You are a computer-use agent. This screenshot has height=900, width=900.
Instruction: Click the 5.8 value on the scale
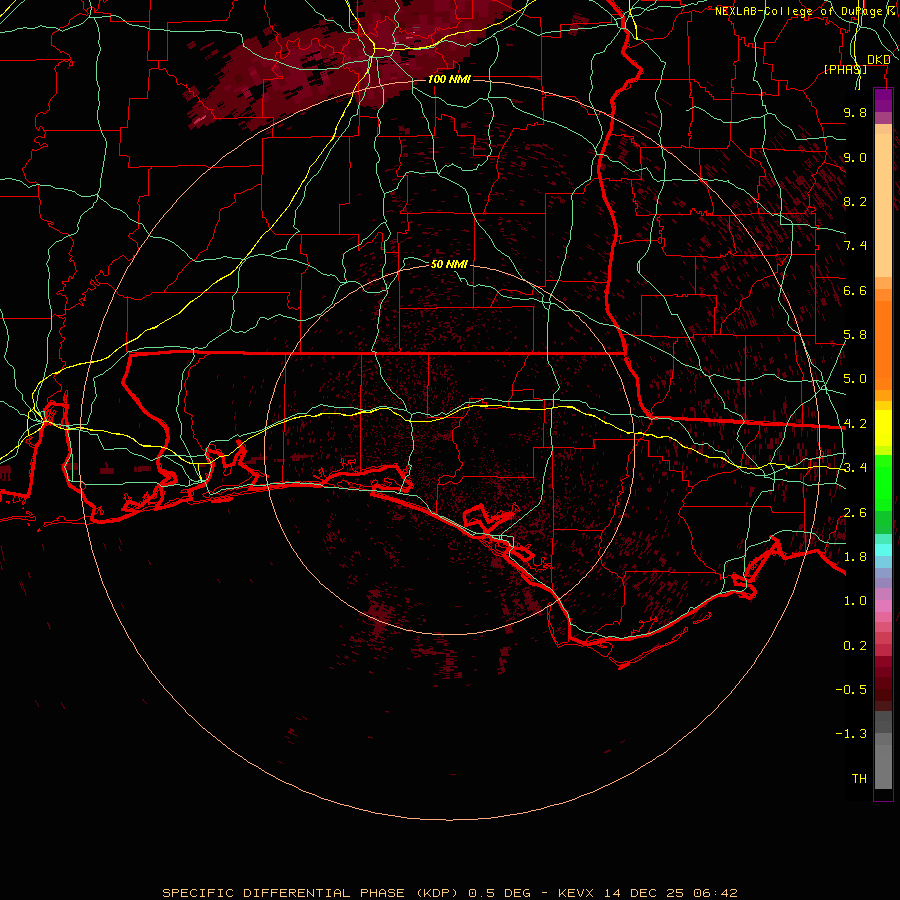click(x=855, y=335)
